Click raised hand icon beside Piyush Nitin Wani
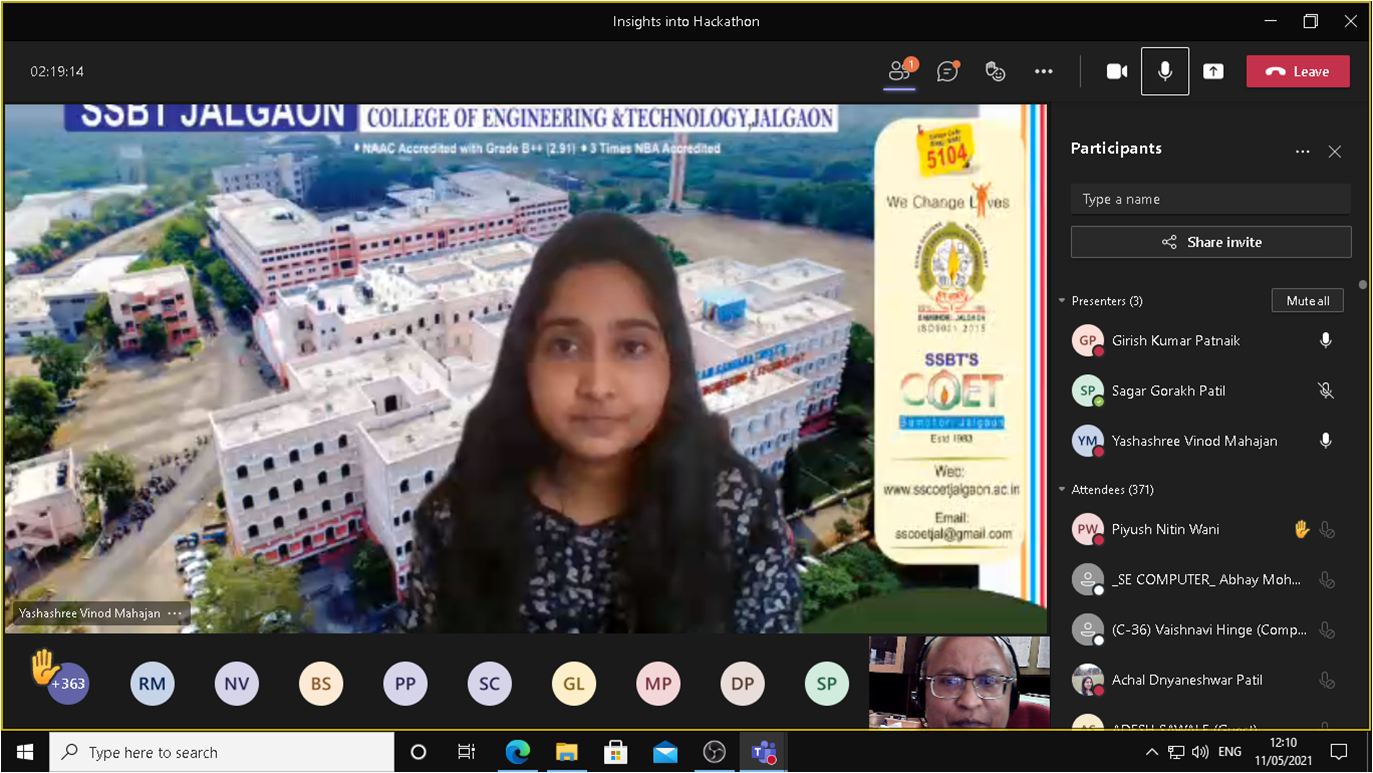Image resolution: width=1373 pixels, height=773 pixels. point(1301,530)
